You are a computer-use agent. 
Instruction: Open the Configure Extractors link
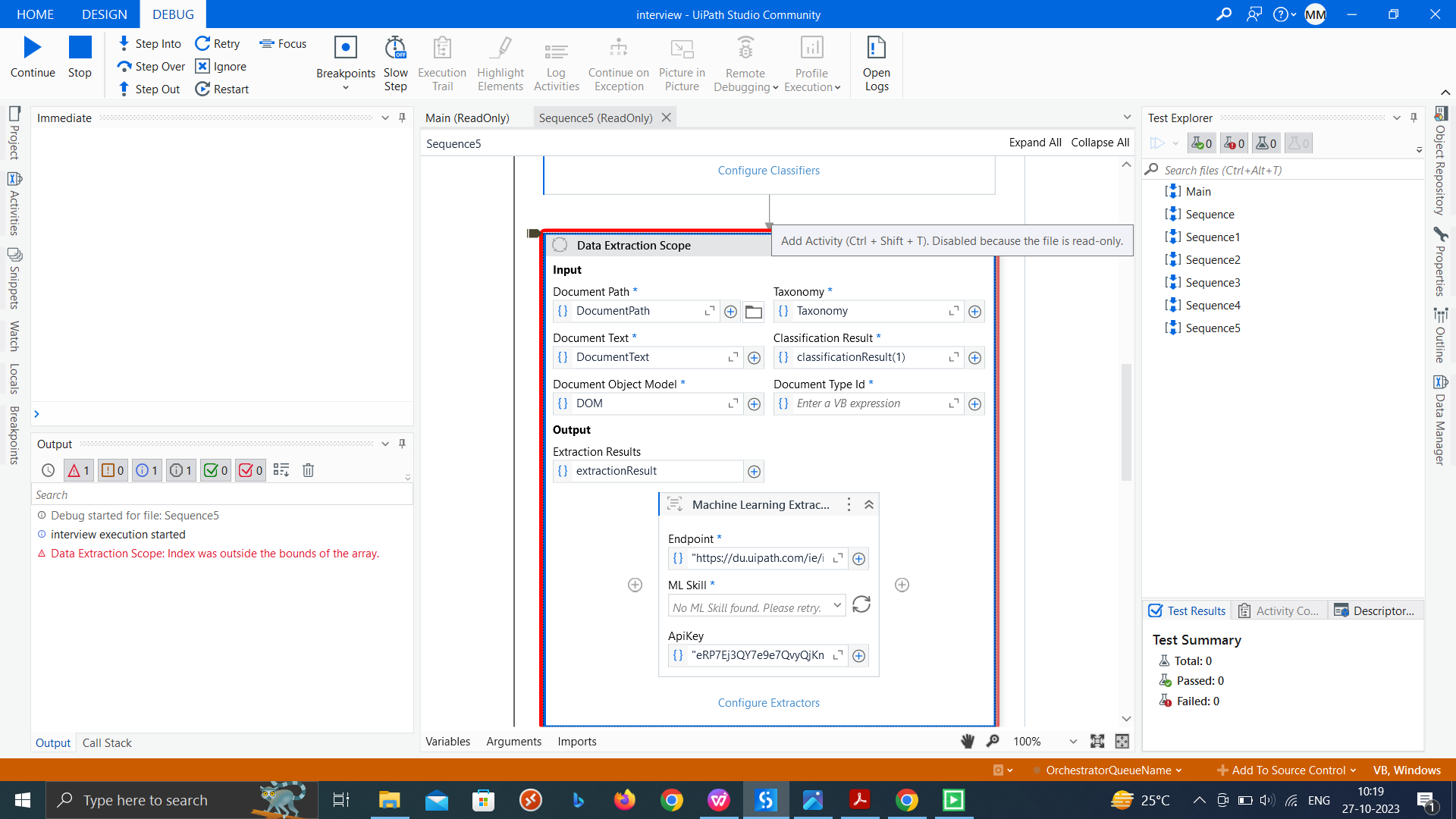[x=768, y=703]
